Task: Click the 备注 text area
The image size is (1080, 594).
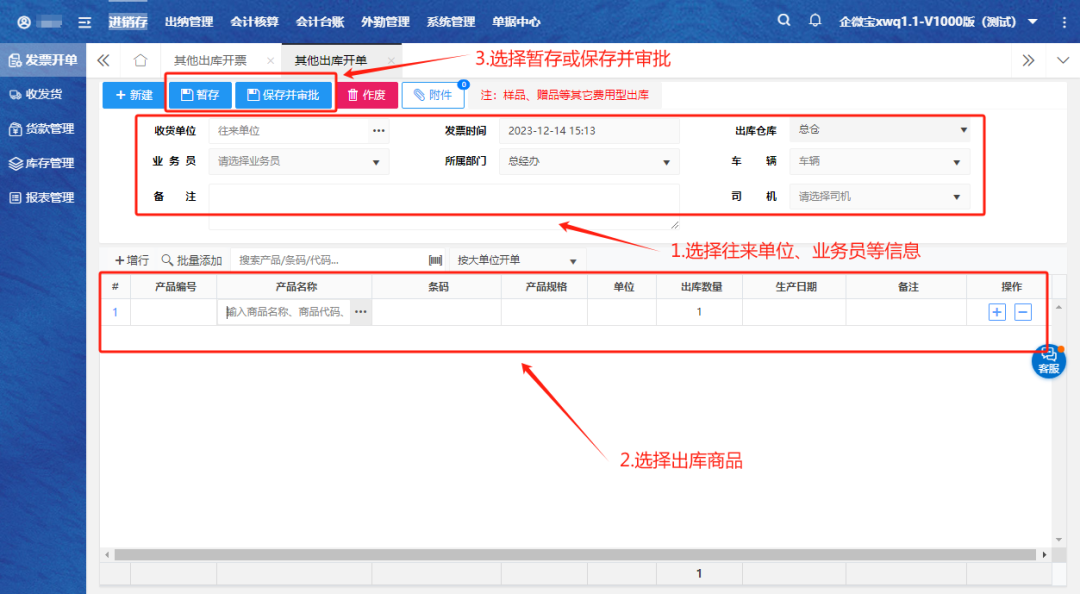Action: pyautogui.click(x=444, y=207)
